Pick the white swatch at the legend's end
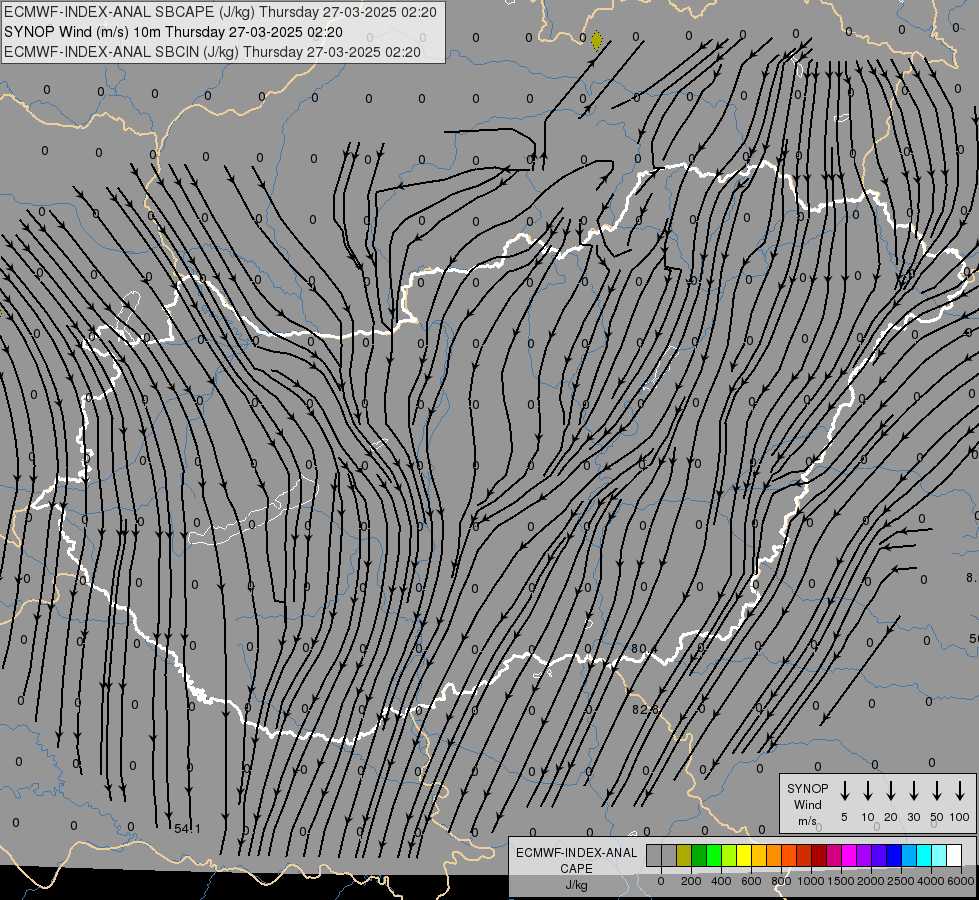979x900 pixels. [x=954, y=856]
